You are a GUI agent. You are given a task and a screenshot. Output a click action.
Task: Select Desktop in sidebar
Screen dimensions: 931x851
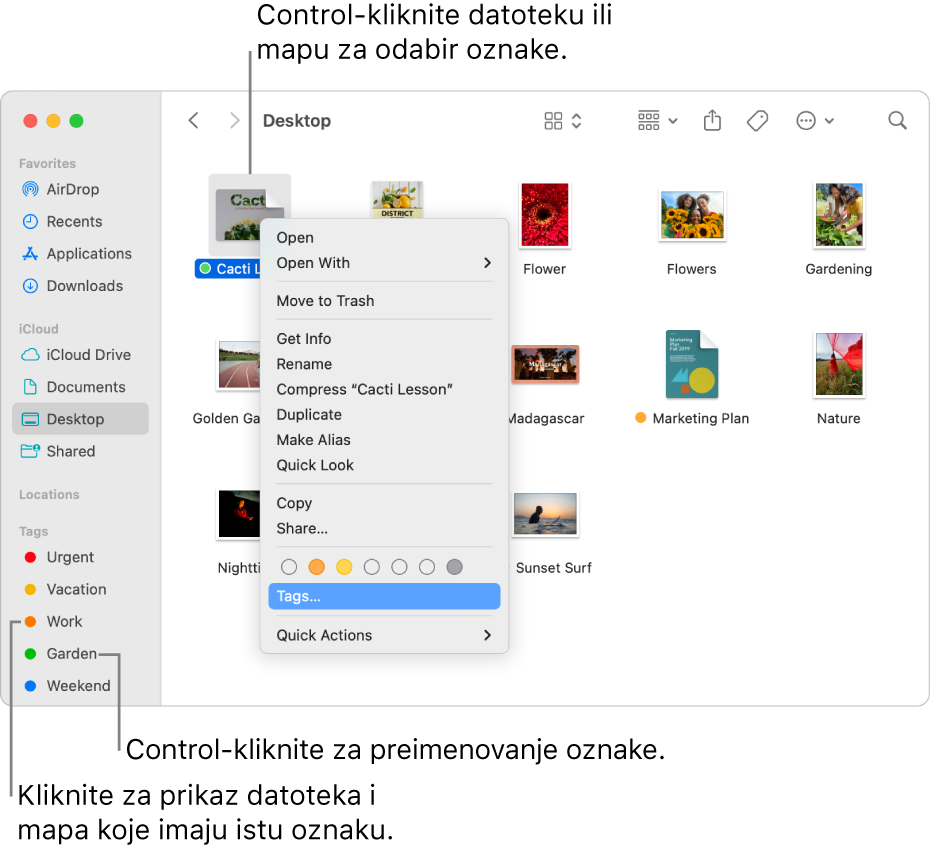pyautogui.click(x=80, y=419)
